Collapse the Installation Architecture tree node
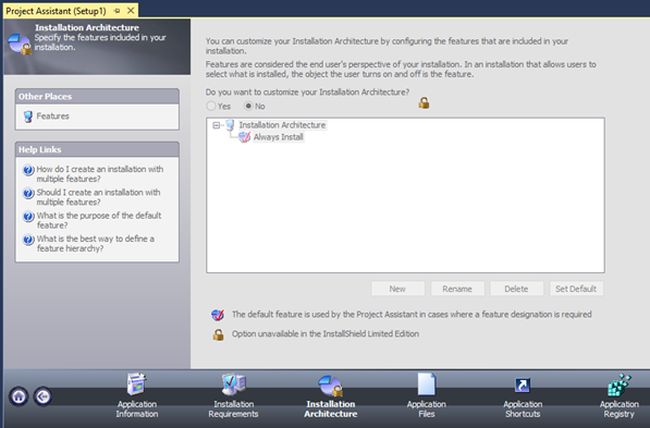Viewport: 650px width, 428px height. [216, 125]
